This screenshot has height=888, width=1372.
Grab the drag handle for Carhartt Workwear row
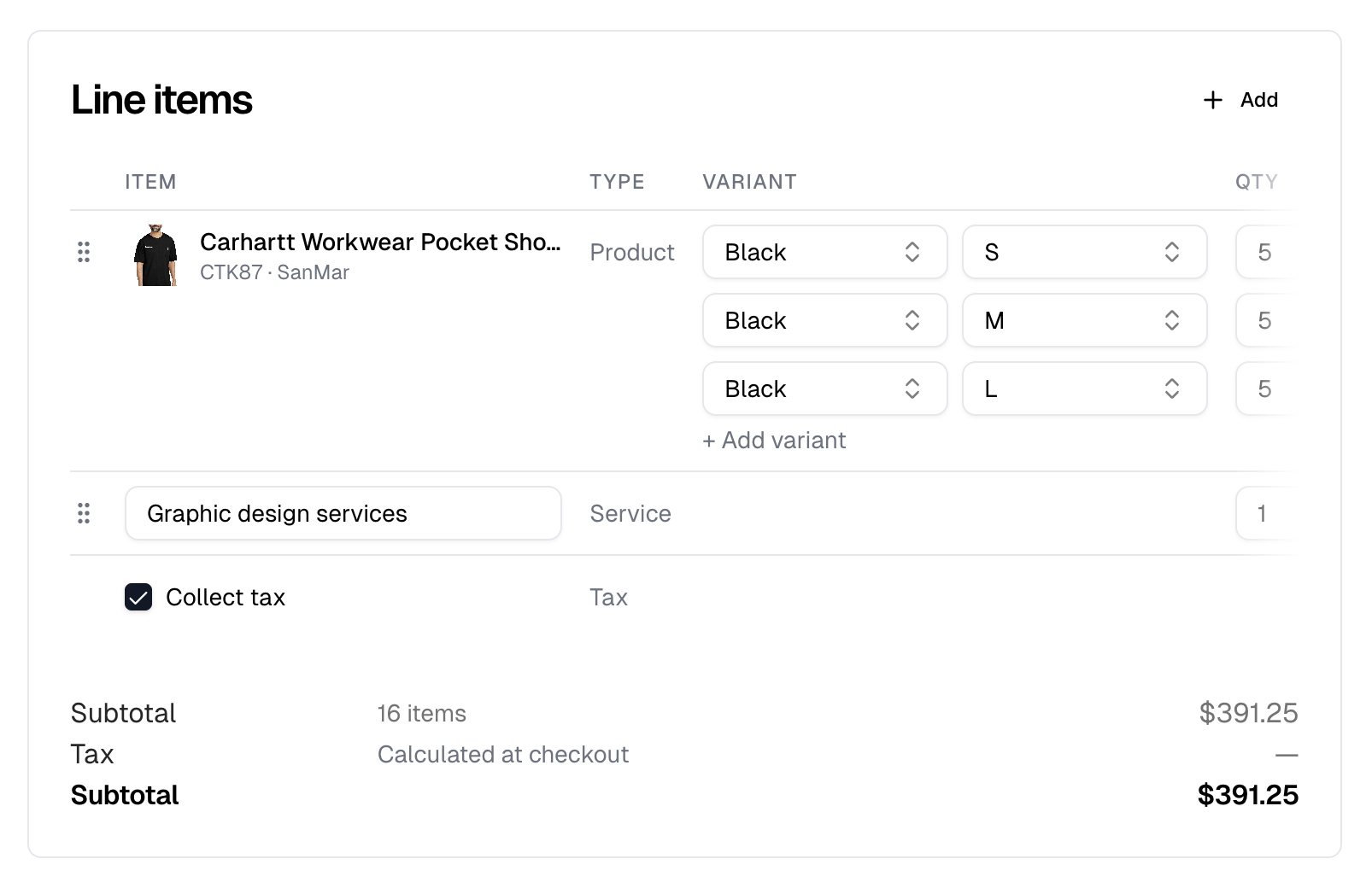point(84,252)
